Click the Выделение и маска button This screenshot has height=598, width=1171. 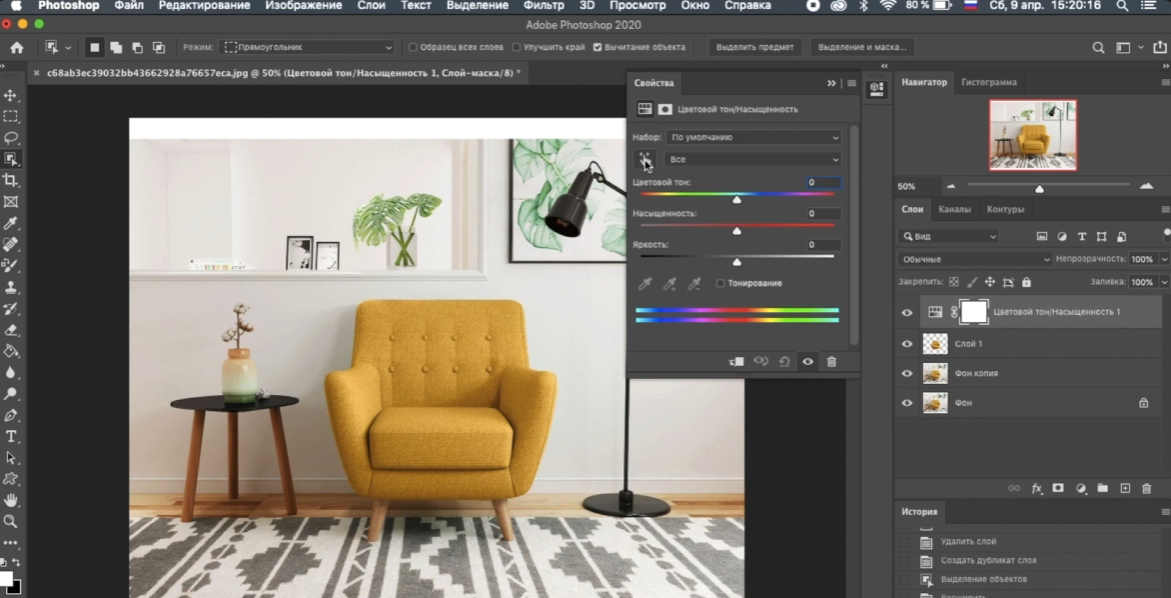pyautogui.click(x=863, y=47)
